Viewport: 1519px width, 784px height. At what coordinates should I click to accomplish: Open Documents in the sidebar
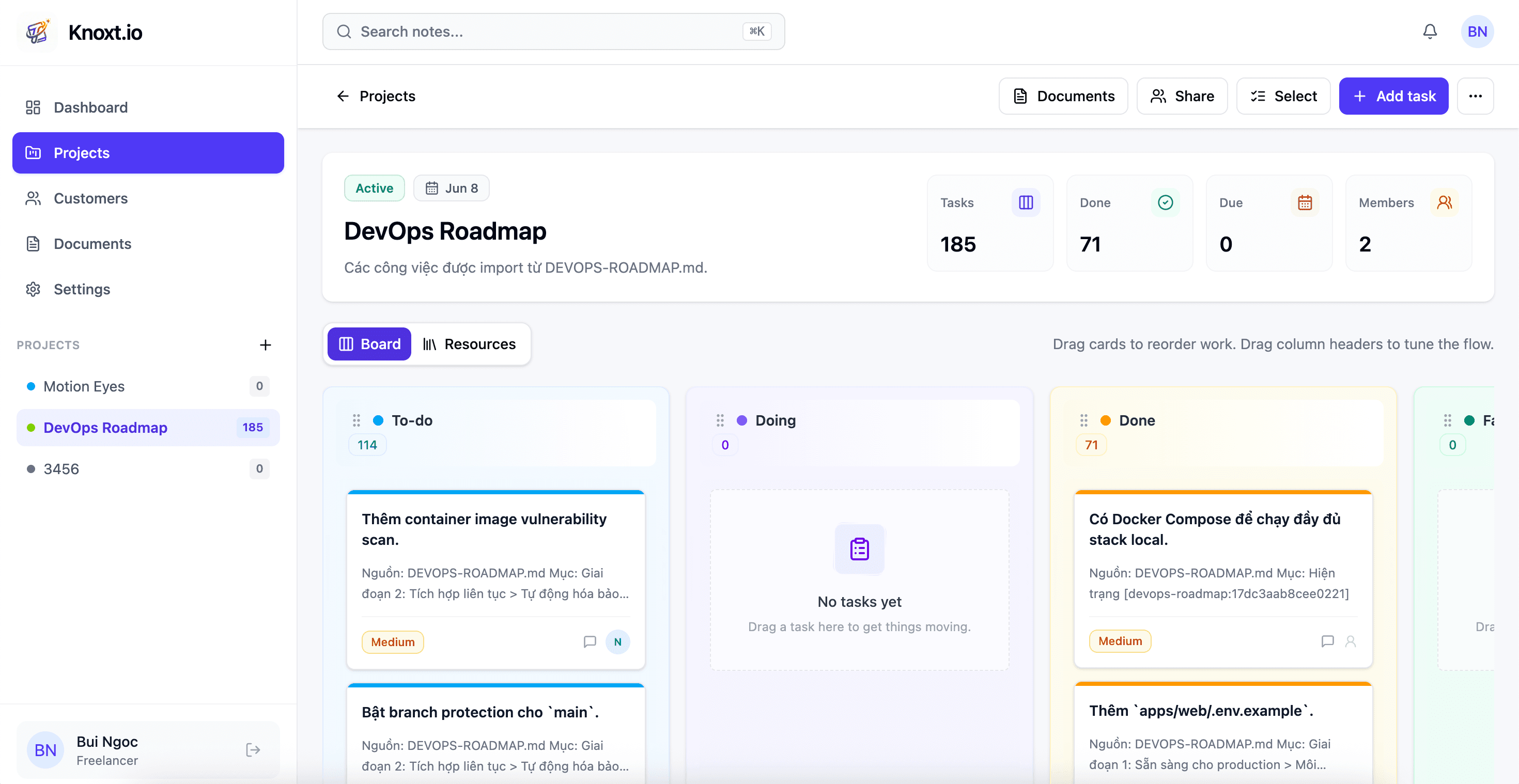(x=148, y=243)
